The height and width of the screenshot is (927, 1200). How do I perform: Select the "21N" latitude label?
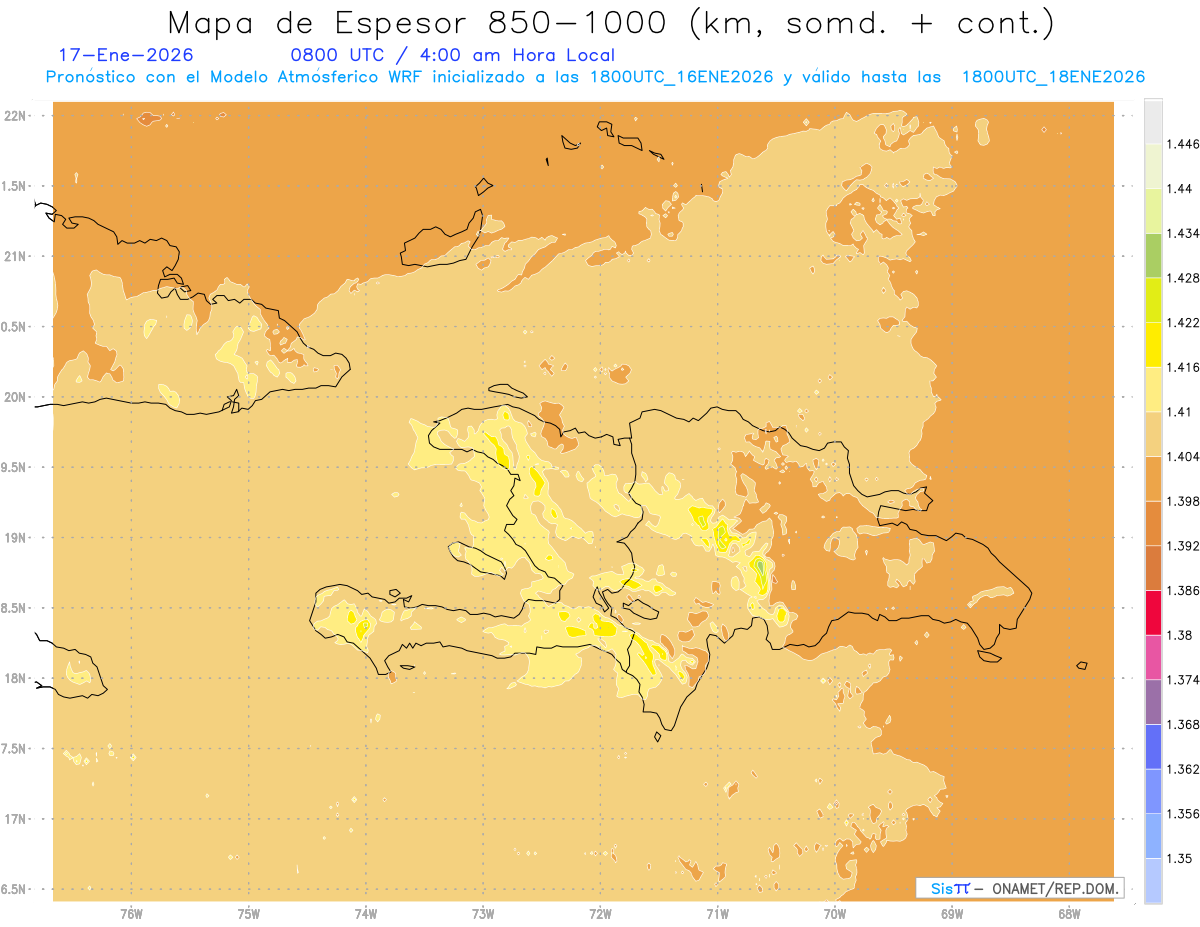15,257
